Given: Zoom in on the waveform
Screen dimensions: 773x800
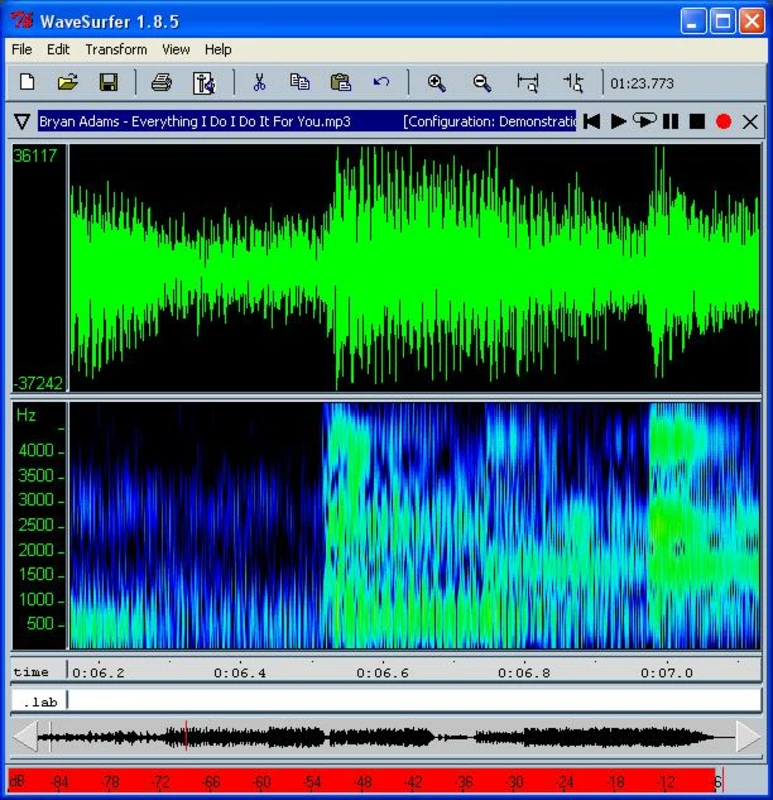Looking at the screenshot, I should [x=436, y=83].
